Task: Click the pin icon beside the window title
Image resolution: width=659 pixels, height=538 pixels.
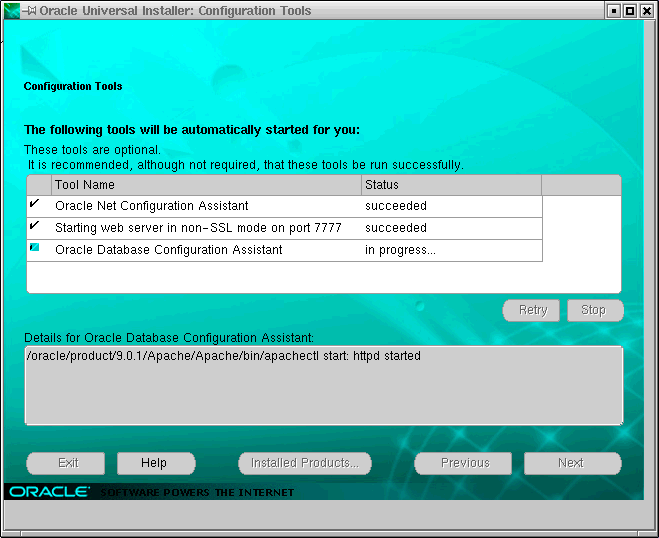Action: point(30,11)
